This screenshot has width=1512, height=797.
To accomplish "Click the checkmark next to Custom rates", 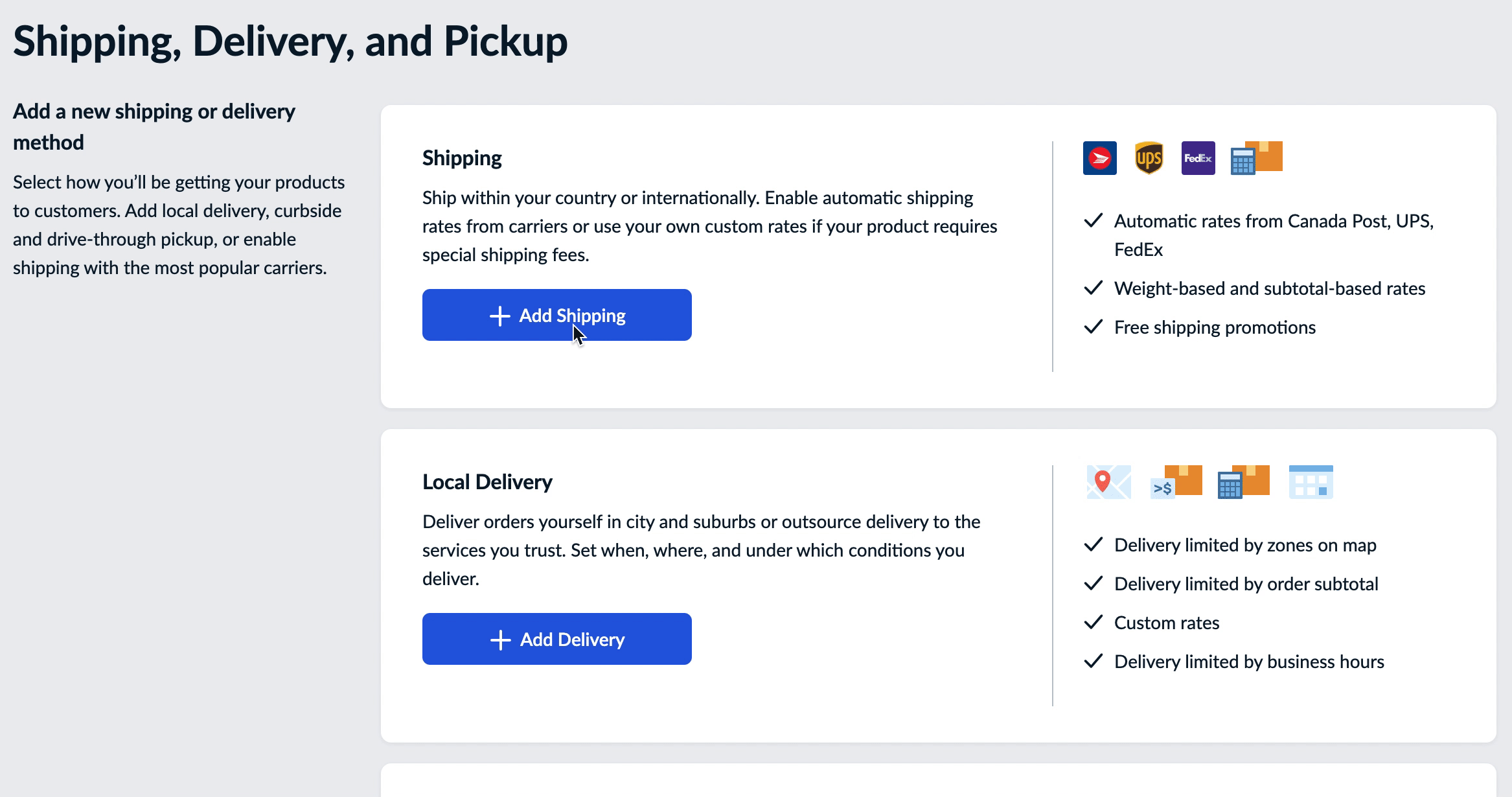I will pyautogui.click(x=1094, y=623).
